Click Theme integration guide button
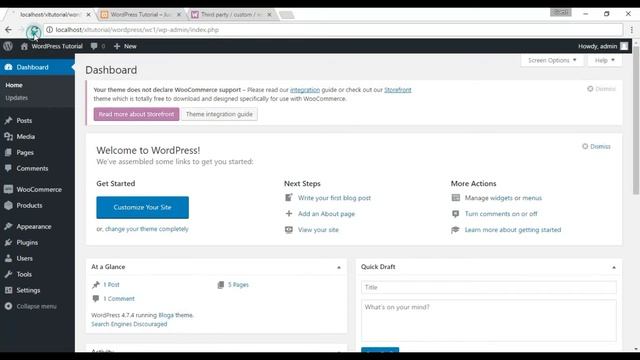The width and height of the screenshot is (640, 360). click(219, 114)
